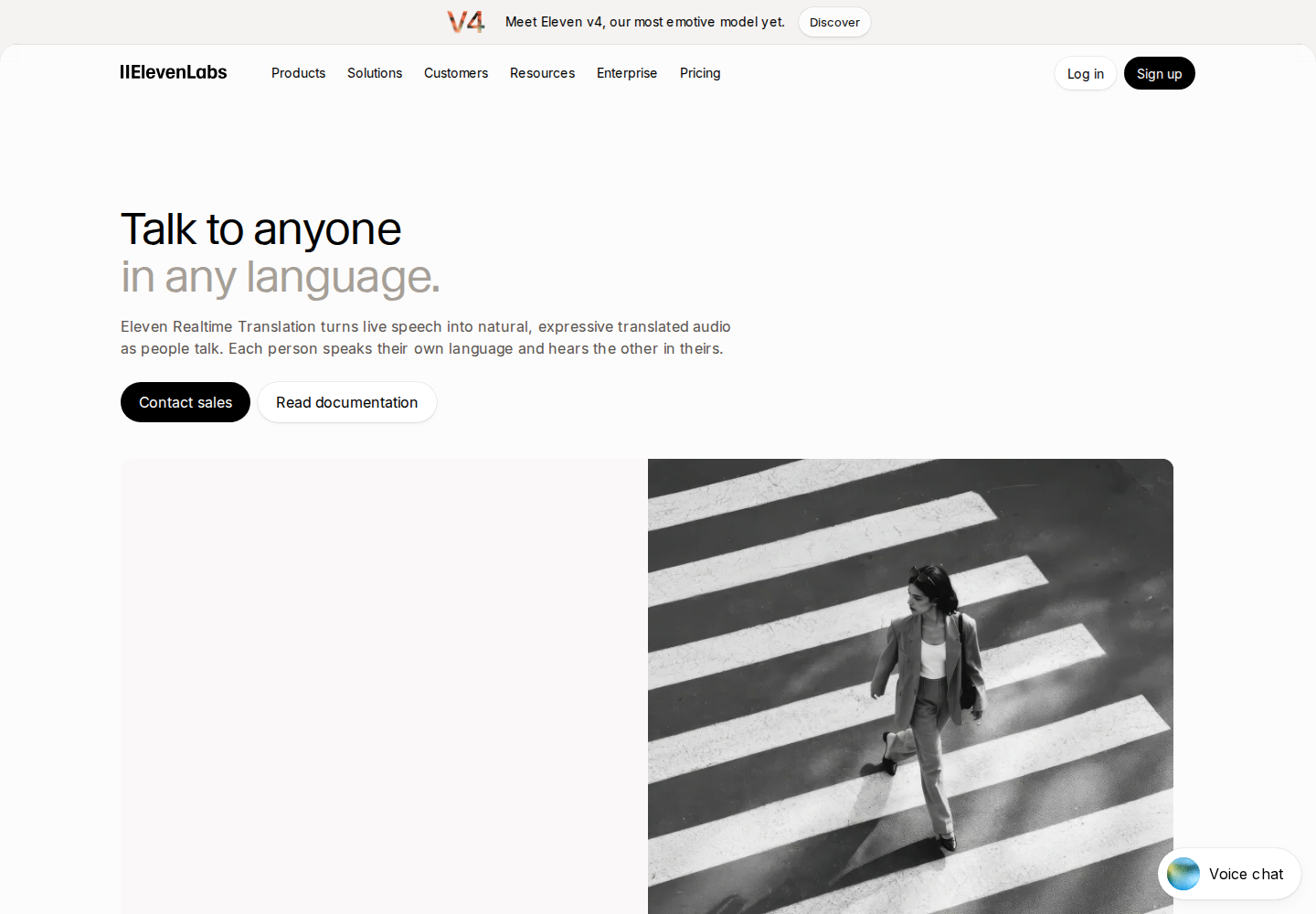This screenshot has height=914, width=1316.
Task: Open the Solutions menu
Action: coord(375,73)
